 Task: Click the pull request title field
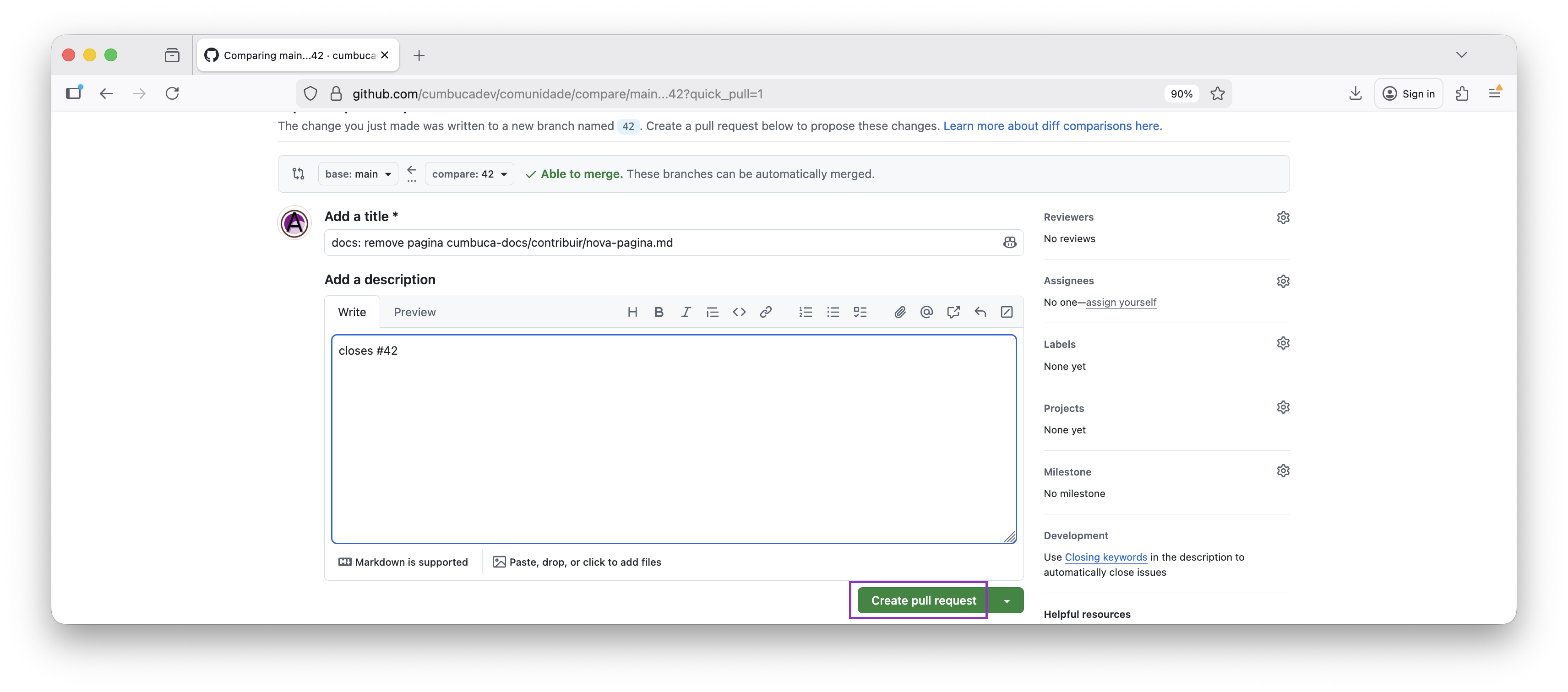674,243
